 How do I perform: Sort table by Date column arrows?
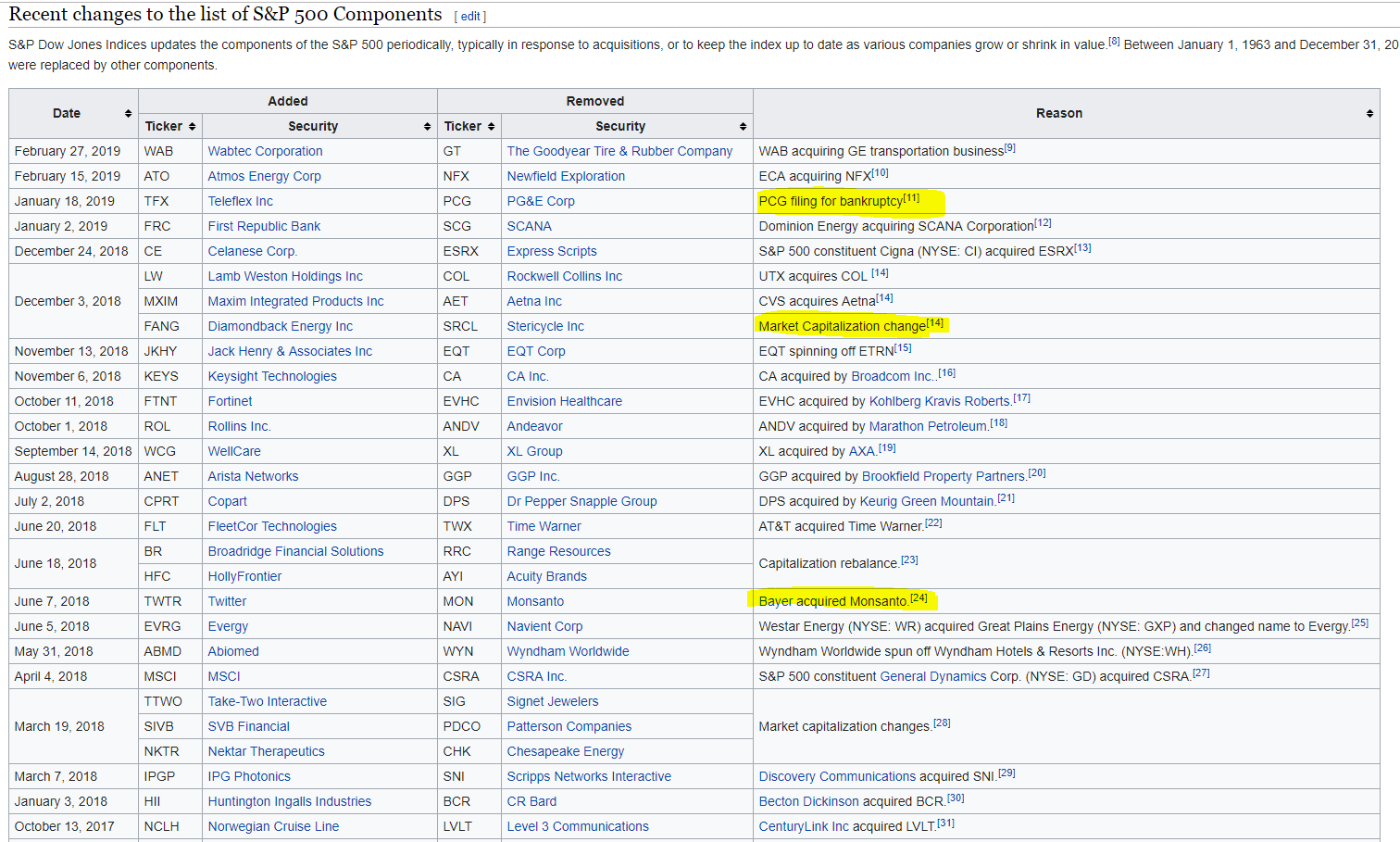coord(128,113)
